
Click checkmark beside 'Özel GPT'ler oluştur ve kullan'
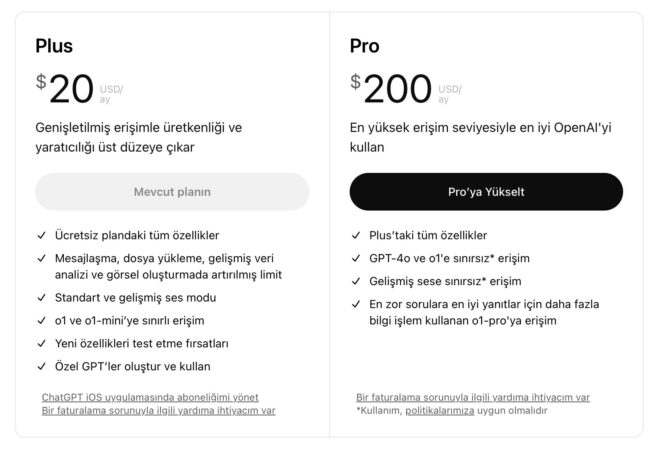point(41,366)
